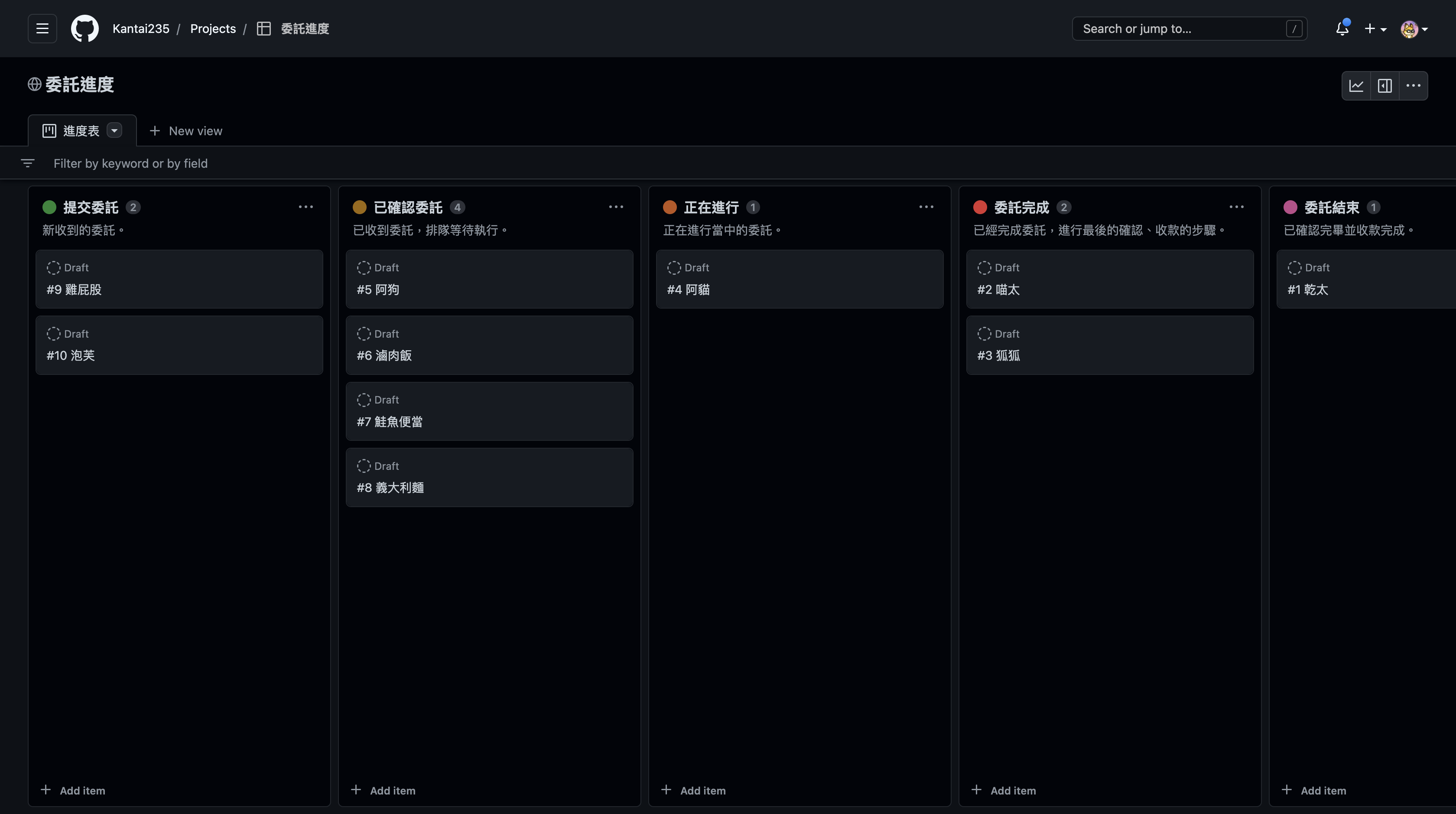Click green status dot of 提交委託
The image size is (1456, 814).
[x=49, y=208]
